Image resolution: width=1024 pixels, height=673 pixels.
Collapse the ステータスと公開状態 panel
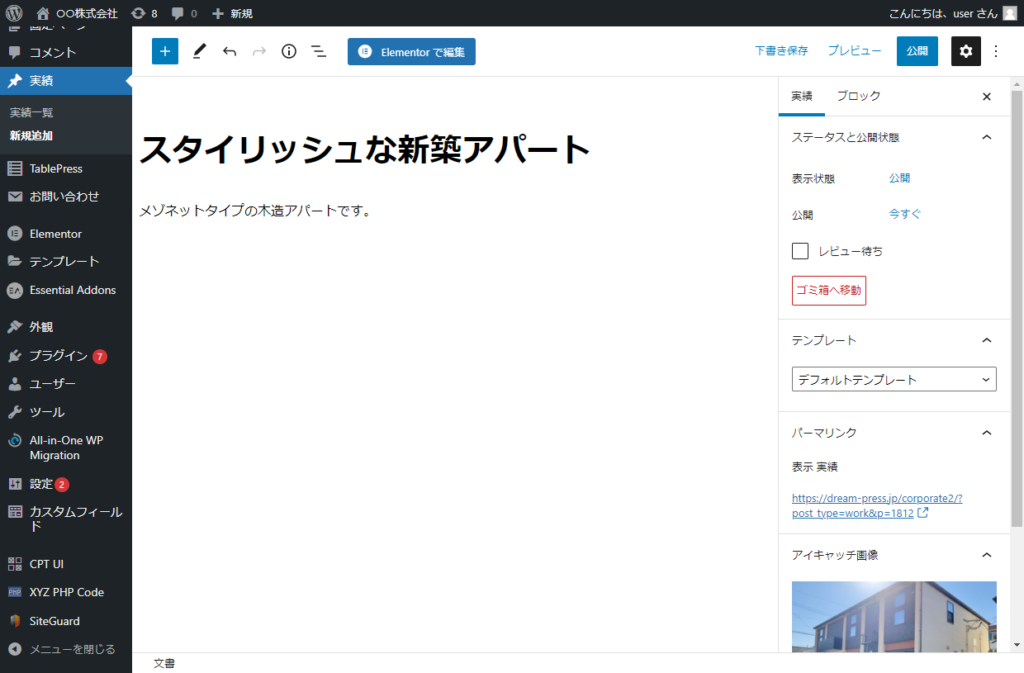point(986,137)
